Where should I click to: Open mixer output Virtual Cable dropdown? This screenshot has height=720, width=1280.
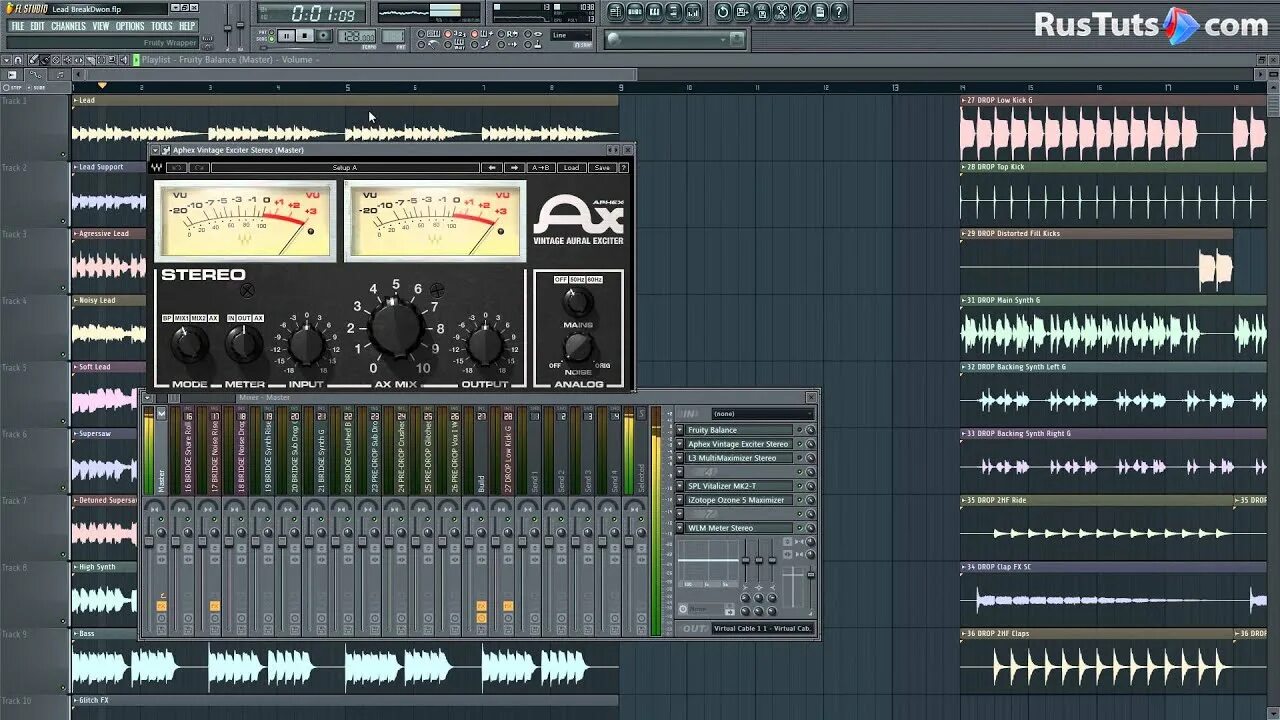coord(763,628)
